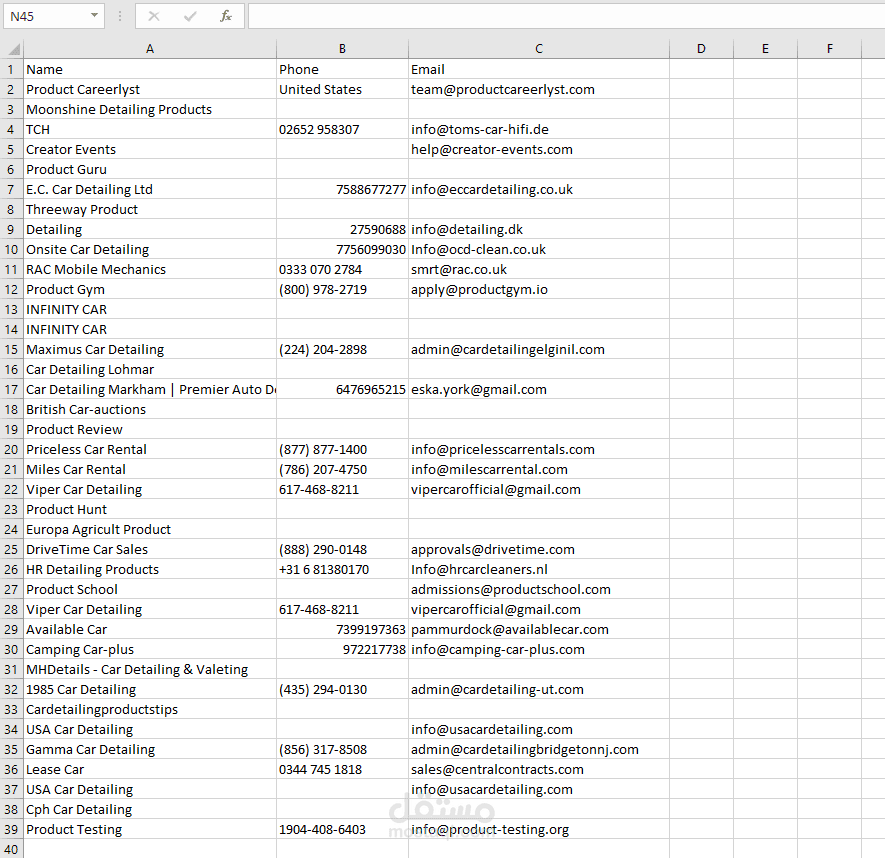Select Gamma Car Detailing cell

coord(150,749)
